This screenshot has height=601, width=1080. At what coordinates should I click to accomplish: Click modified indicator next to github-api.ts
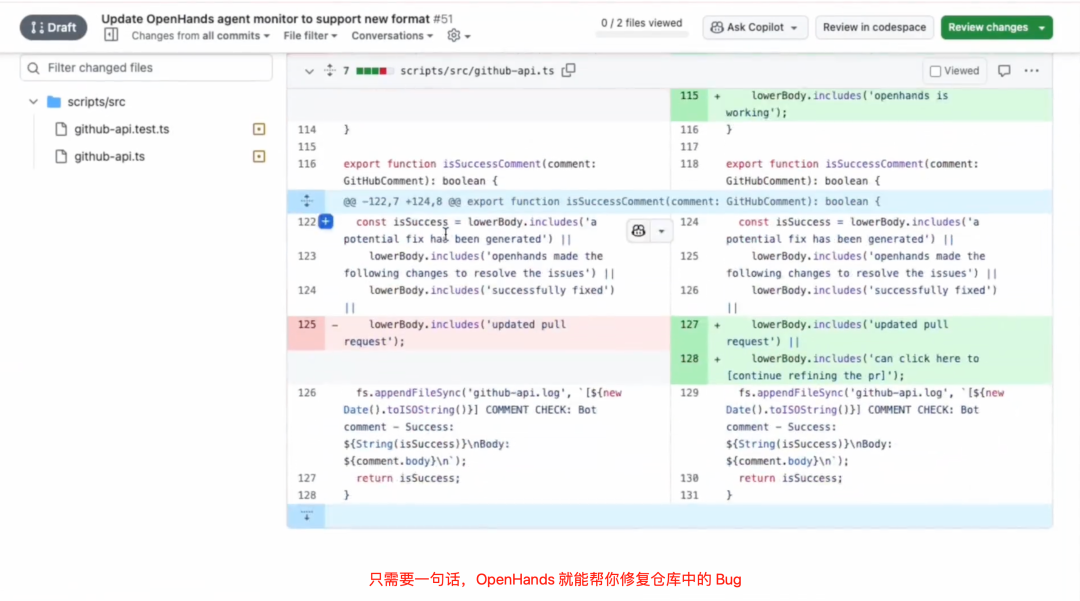tap(259, 157)
